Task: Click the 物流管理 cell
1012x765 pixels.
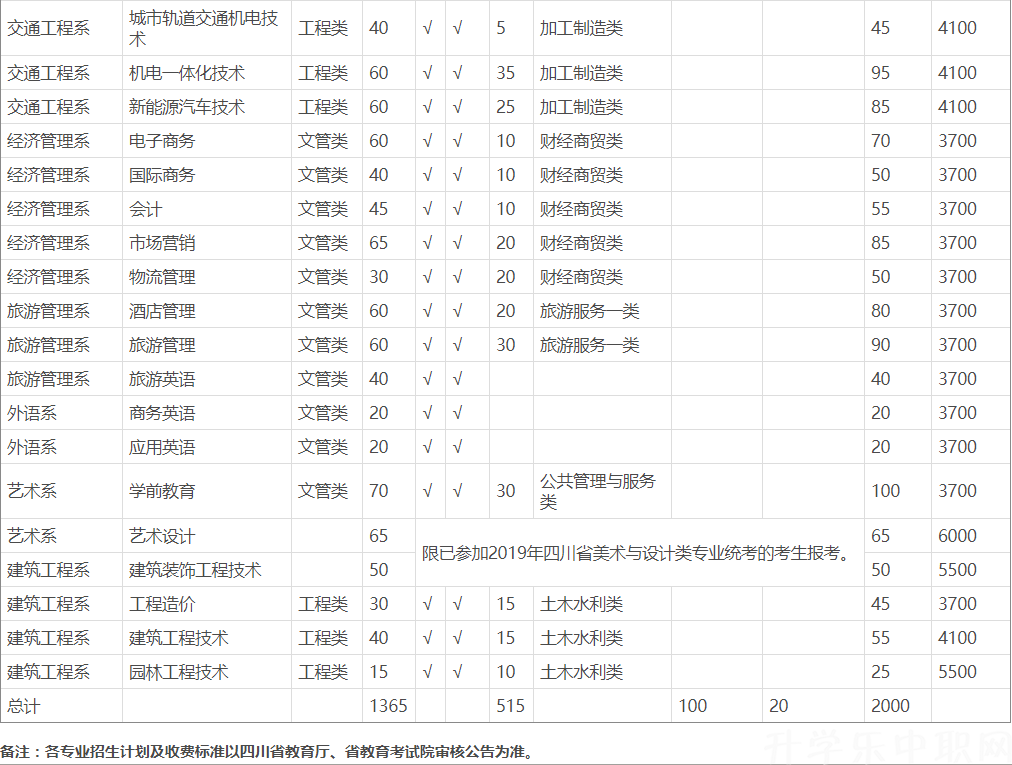Action: click(x=207, y=277)
